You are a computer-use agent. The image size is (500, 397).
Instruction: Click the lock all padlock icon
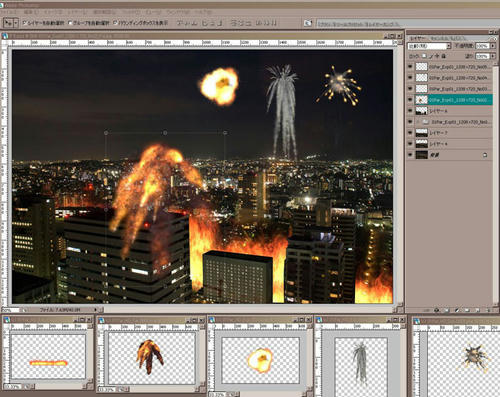[x=443, y=56]
